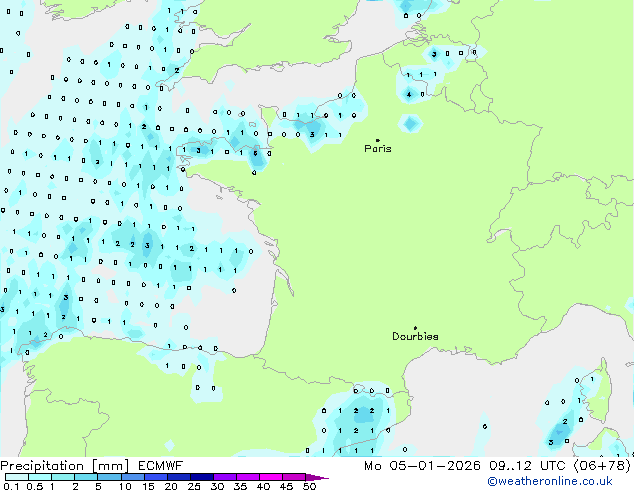Viewport: 634px width, 490px height.
Task: Click the '09..12 UTC' time text
Action: (527, 466)
